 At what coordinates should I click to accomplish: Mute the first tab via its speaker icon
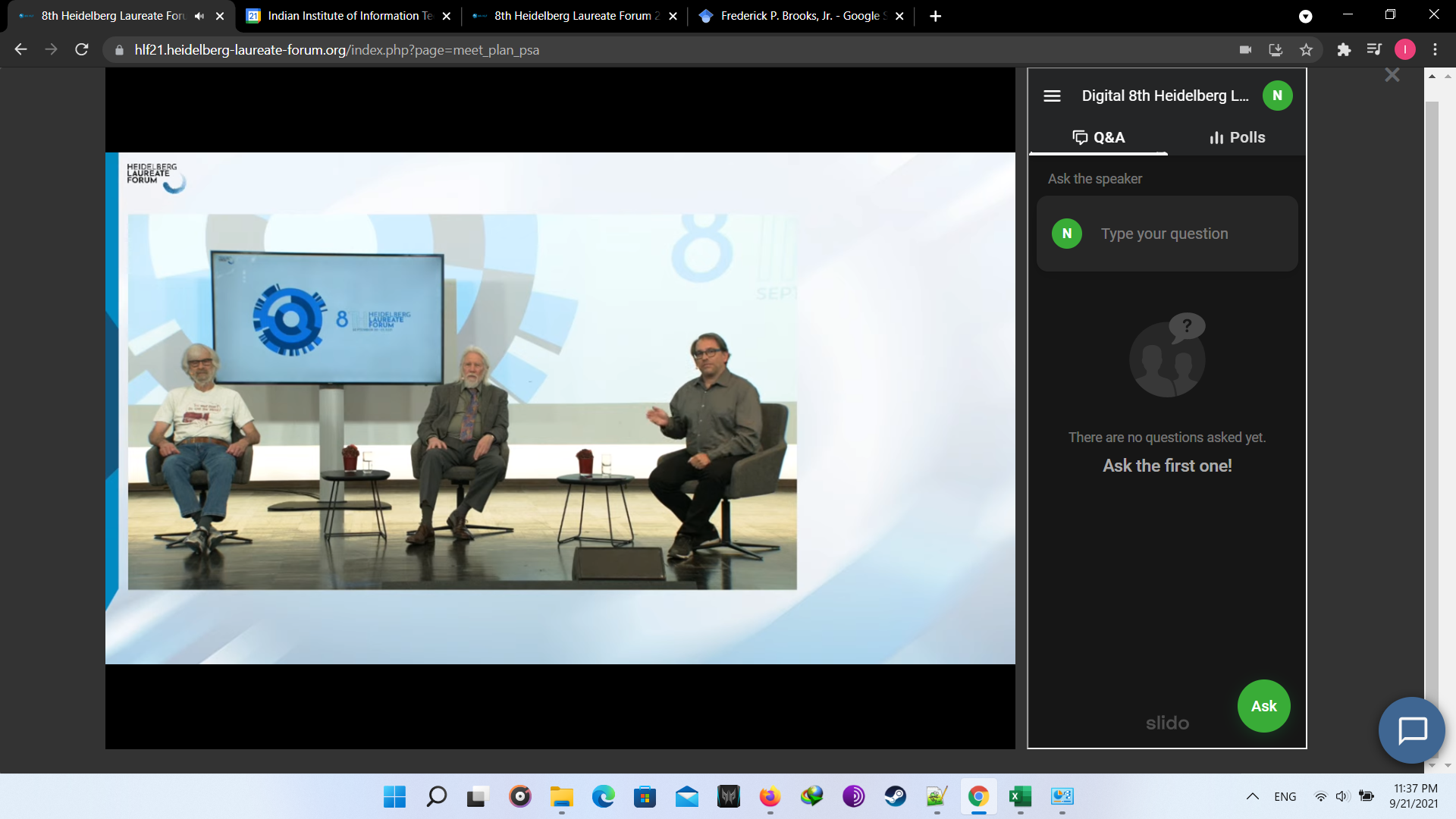coord(199,16)
